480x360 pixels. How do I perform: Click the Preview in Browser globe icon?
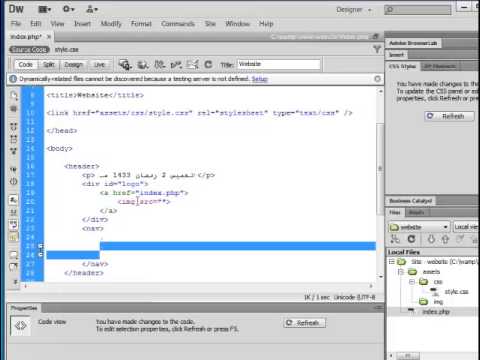[x=143, y=64]
